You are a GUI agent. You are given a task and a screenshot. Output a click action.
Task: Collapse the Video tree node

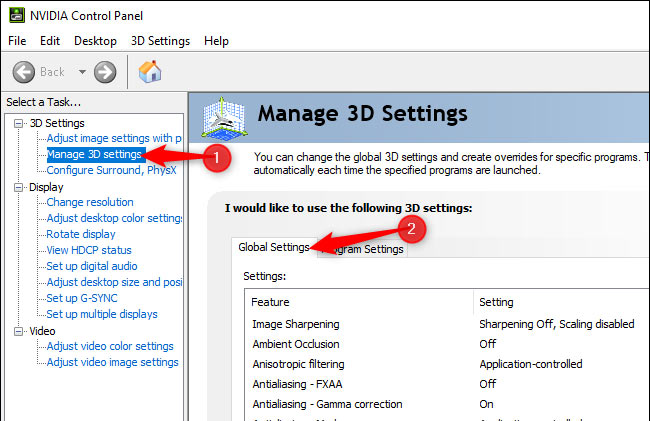(x=18, y=331)
